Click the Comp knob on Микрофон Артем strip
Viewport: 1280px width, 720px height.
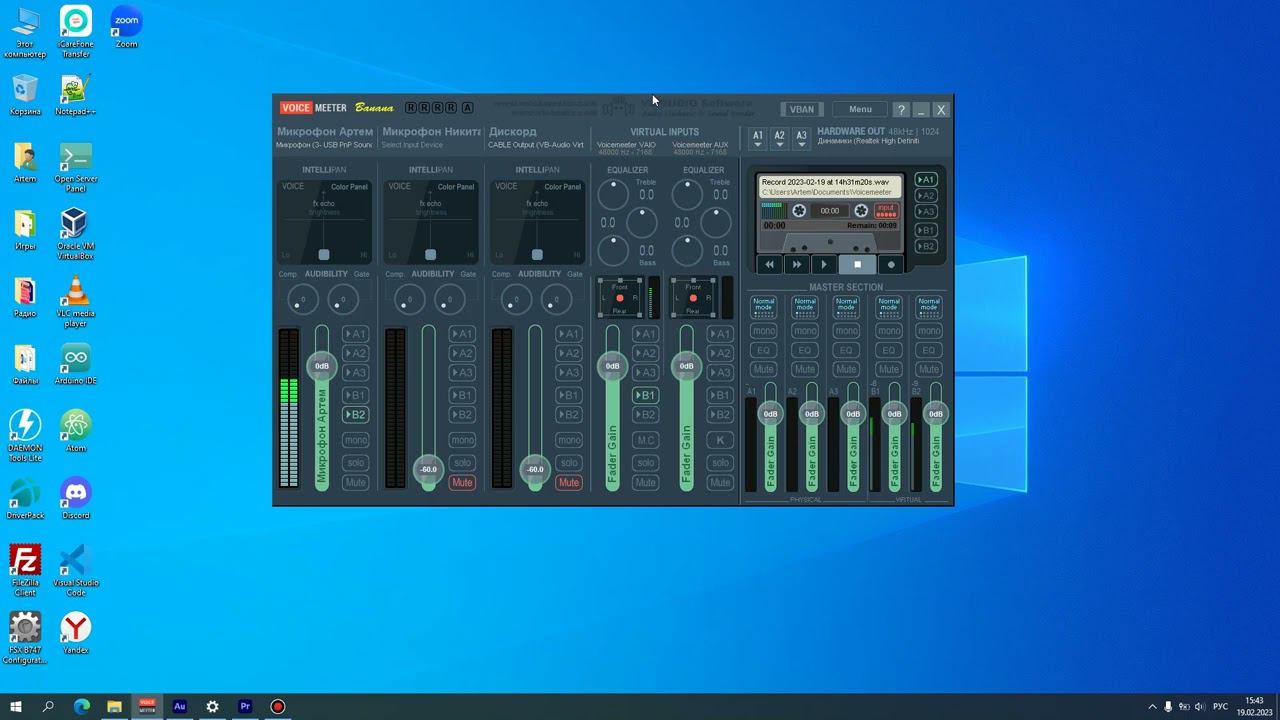[303, 298]
